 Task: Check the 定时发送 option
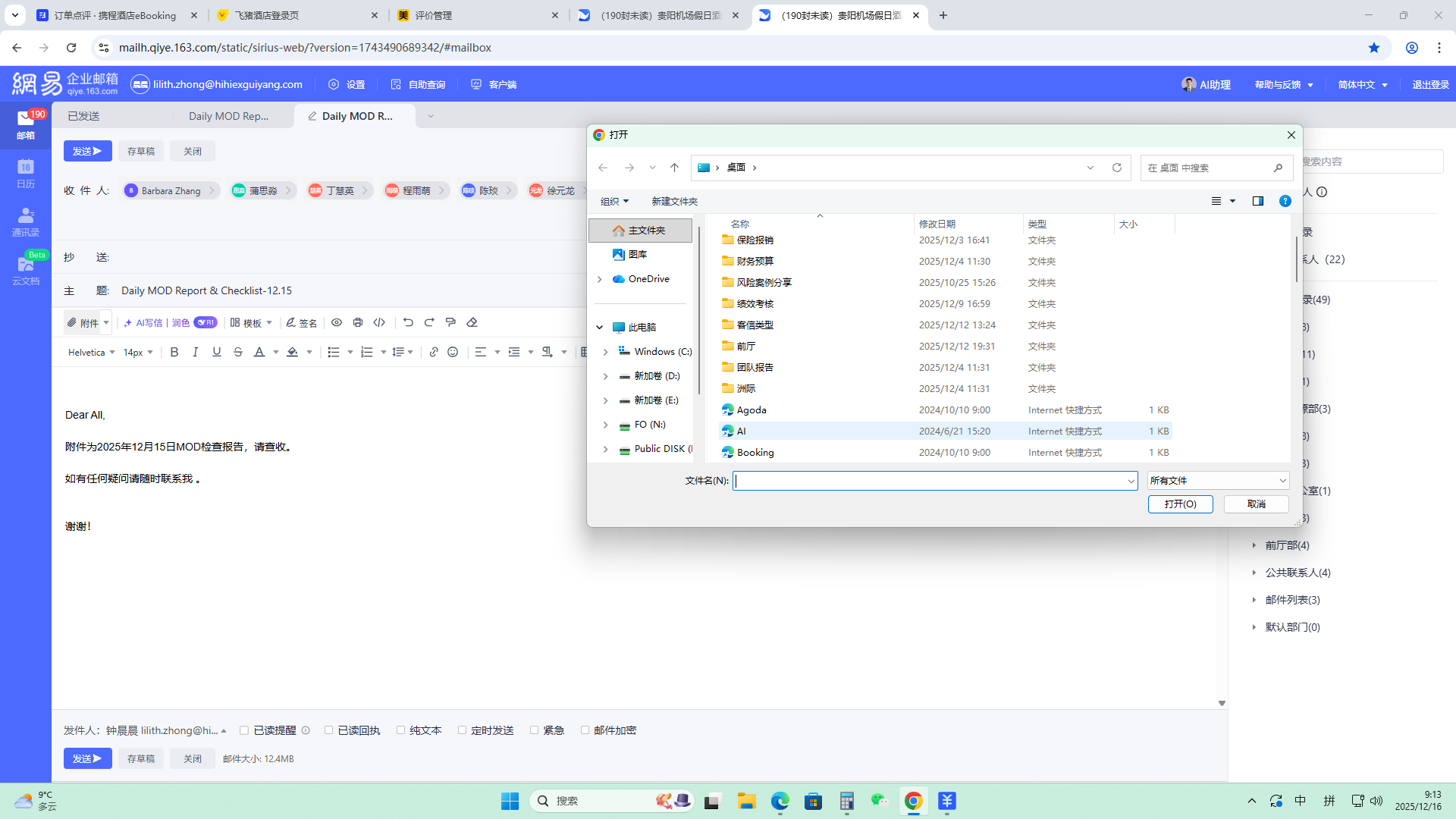(462, 730)
